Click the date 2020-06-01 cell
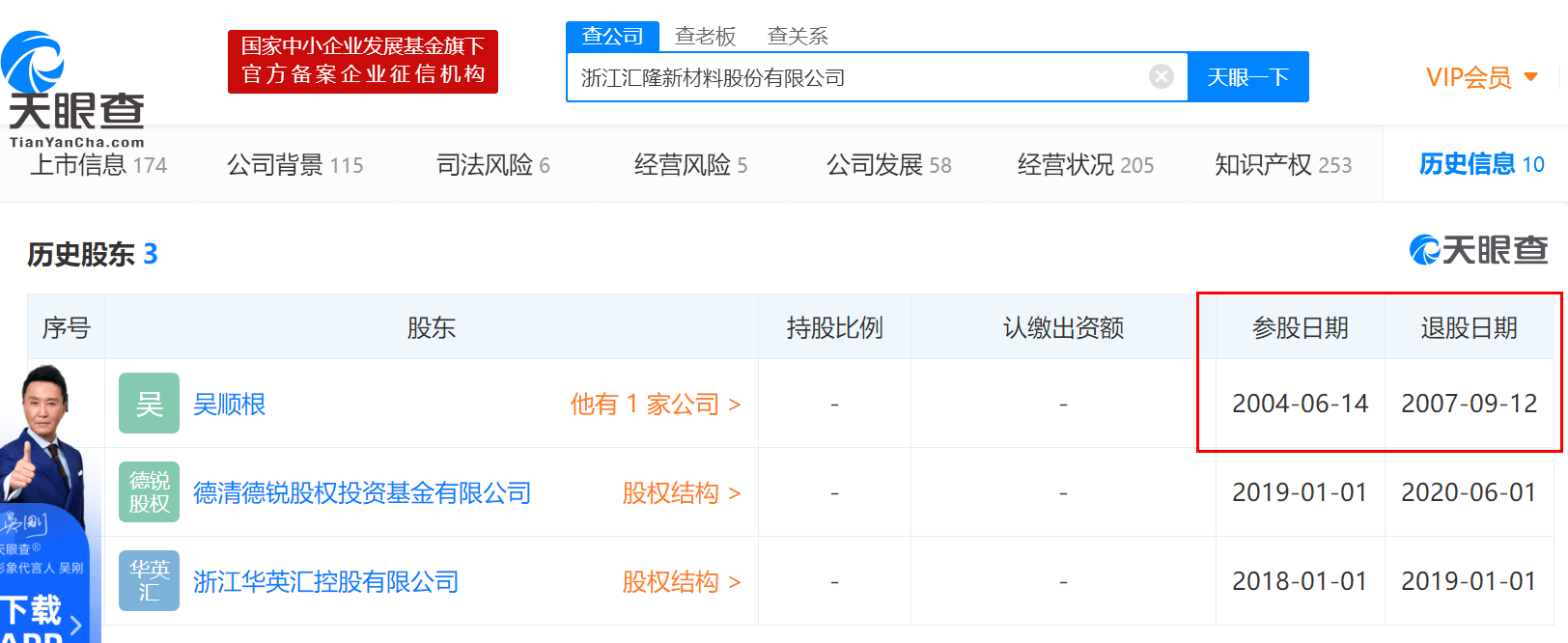The width and height of the screenshot is (1568, 643). (x=1469, y=492)
